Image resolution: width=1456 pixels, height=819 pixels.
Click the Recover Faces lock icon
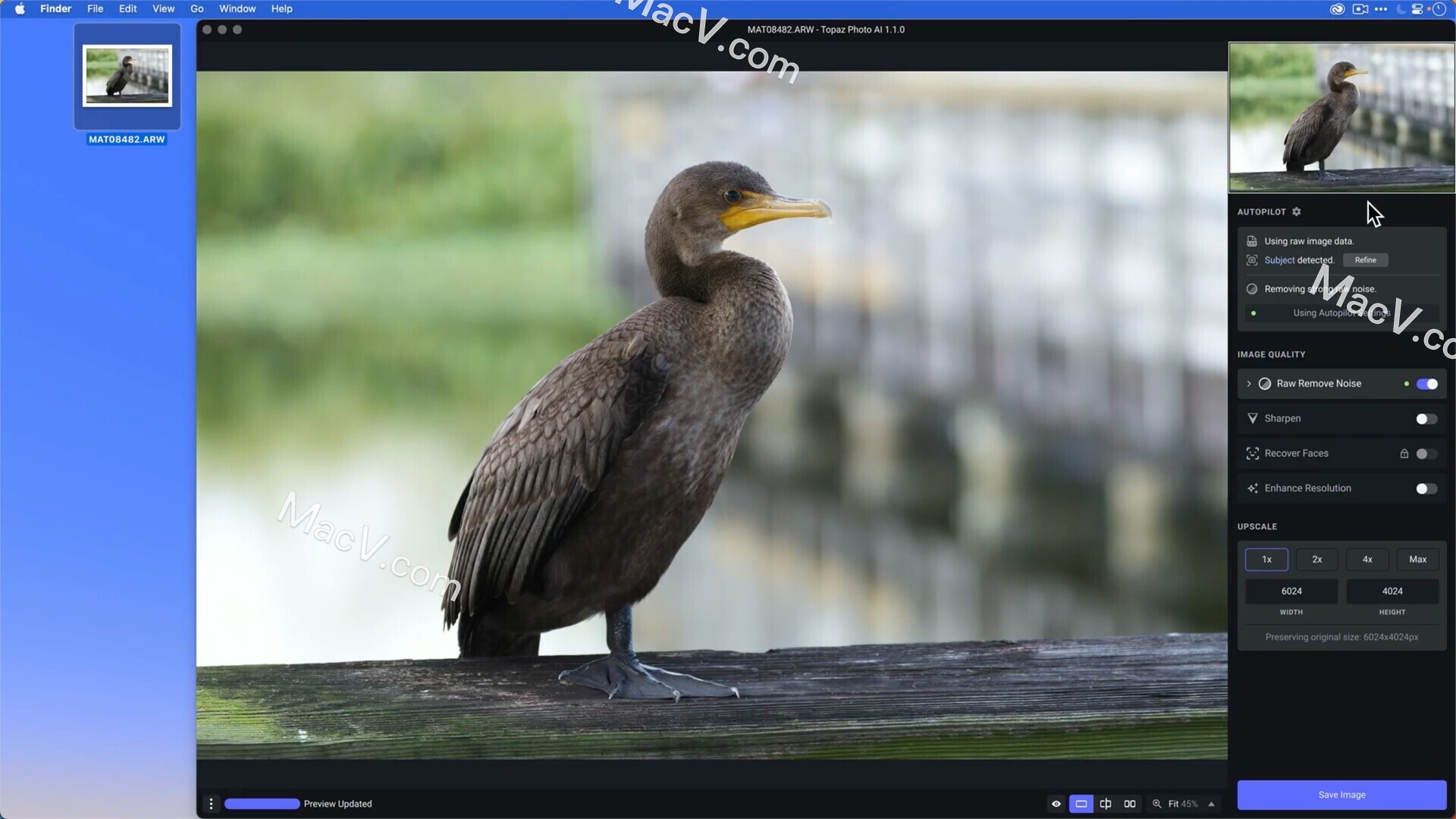pos(1404,453)
